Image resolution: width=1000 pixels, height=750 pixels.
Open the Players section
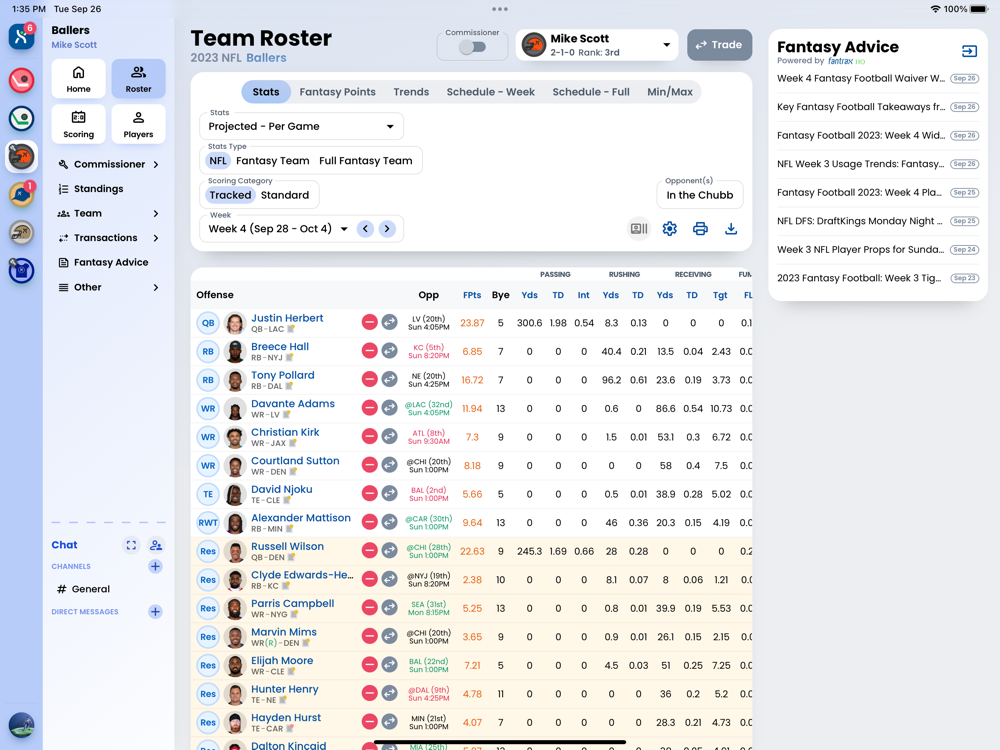(138, 124)
